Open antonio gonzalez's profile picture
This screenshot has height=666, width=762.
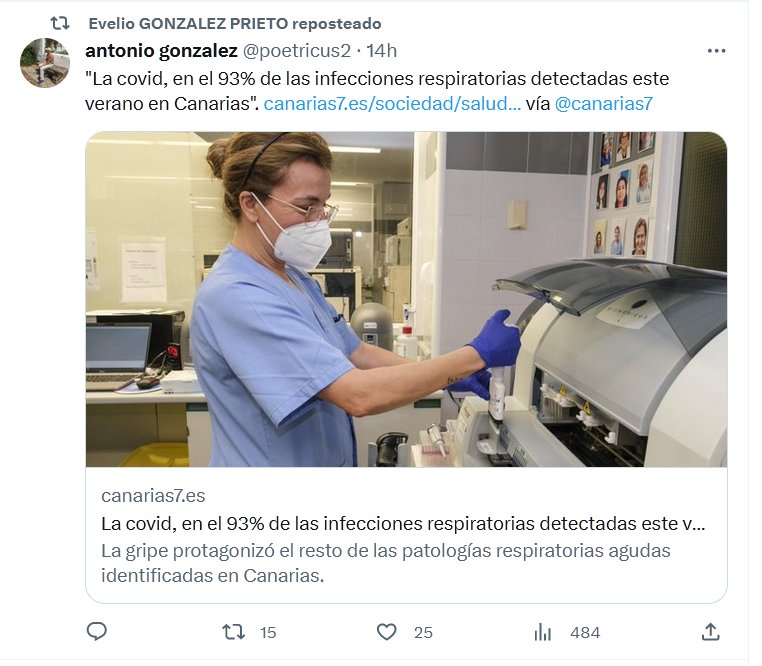click(45, 63)
